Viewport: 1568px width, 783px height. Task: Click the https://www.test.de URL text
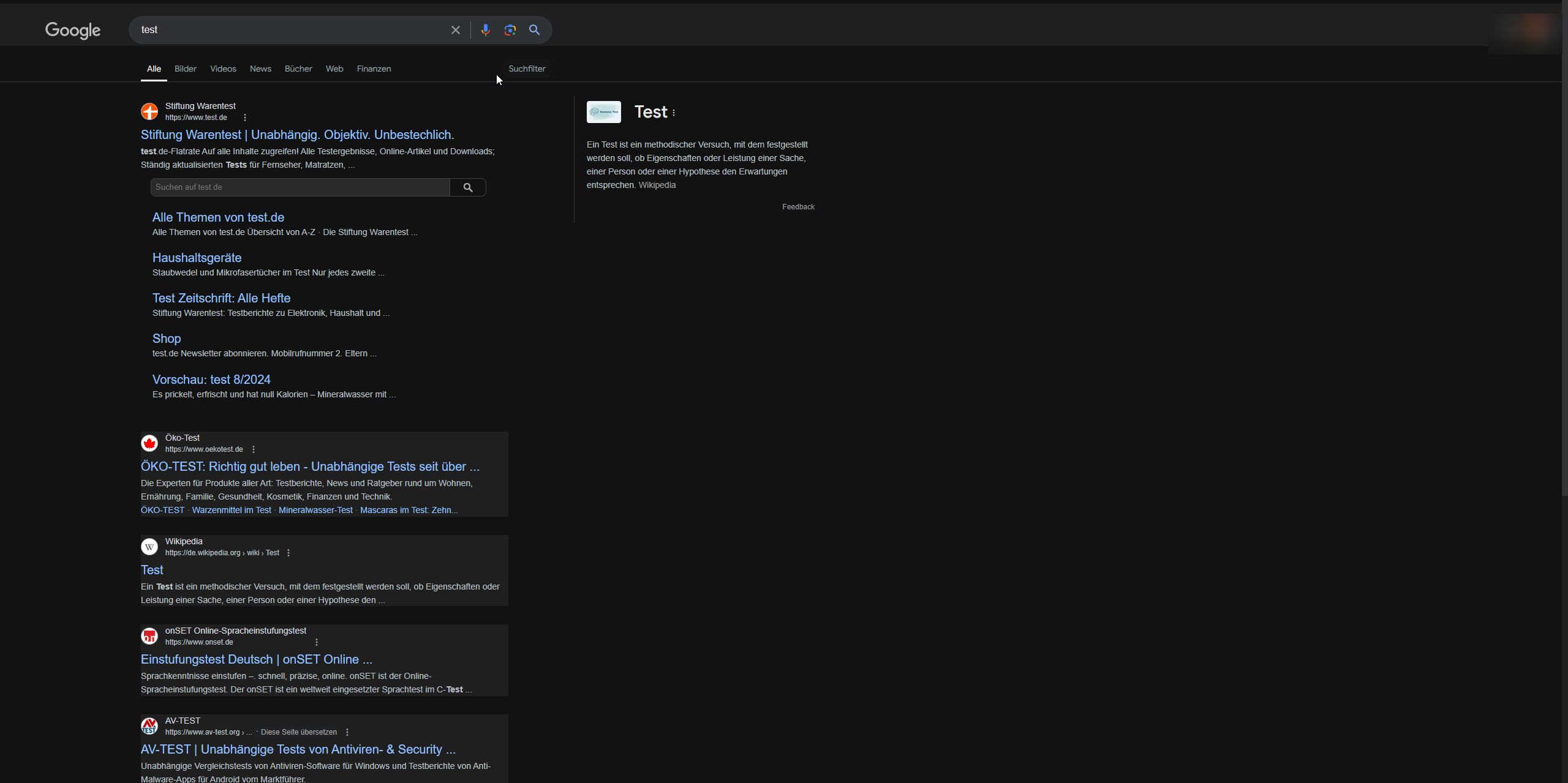coord(196,118)
